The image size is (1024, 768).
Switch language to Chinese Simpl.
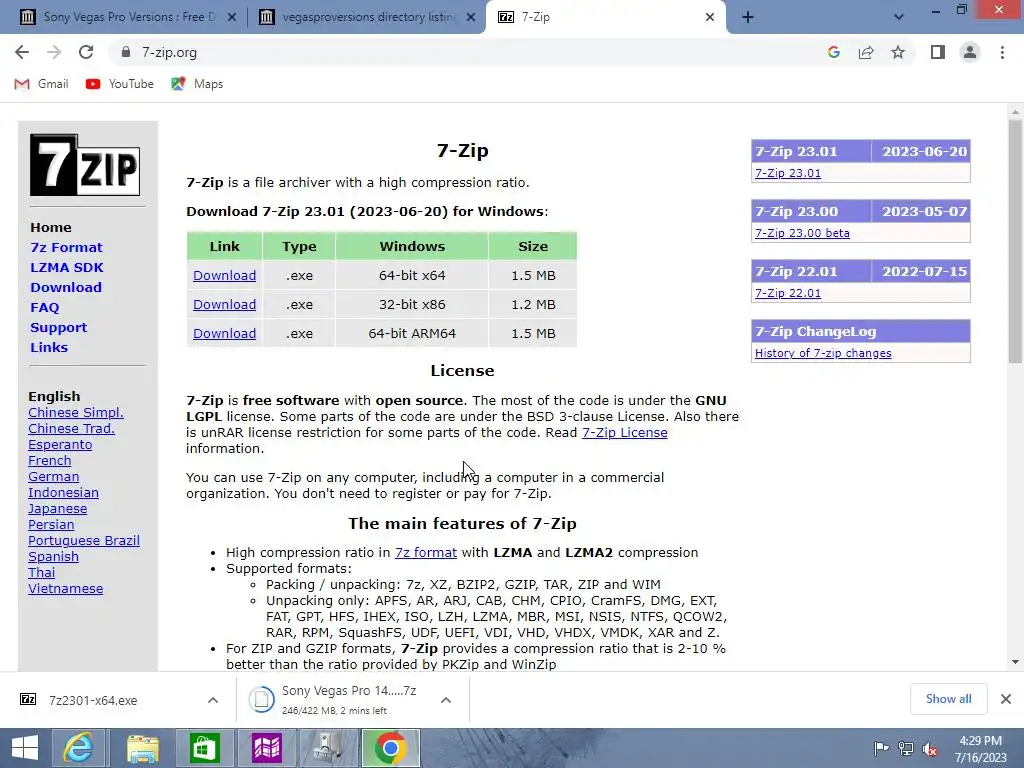(76, 413)
